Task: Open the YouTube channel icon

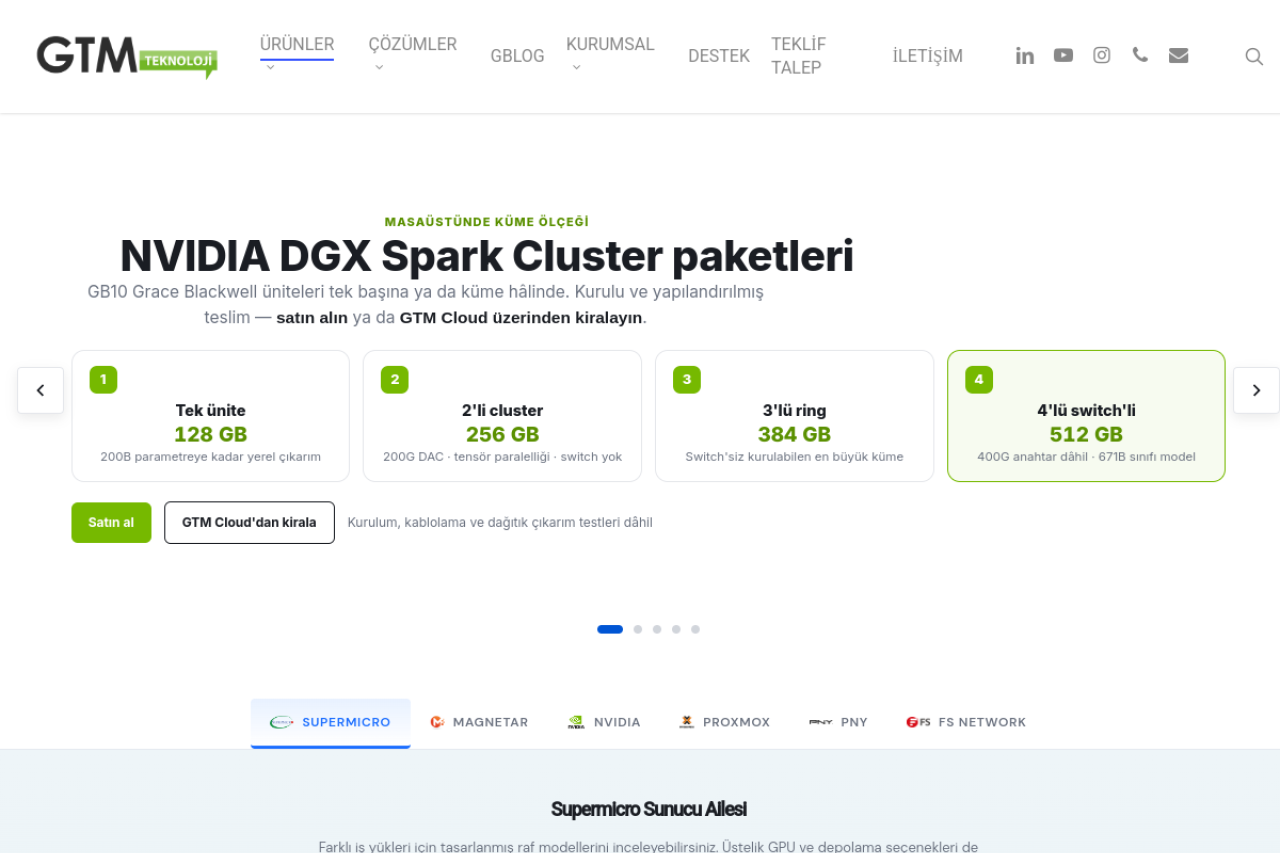Action: 1063,56
